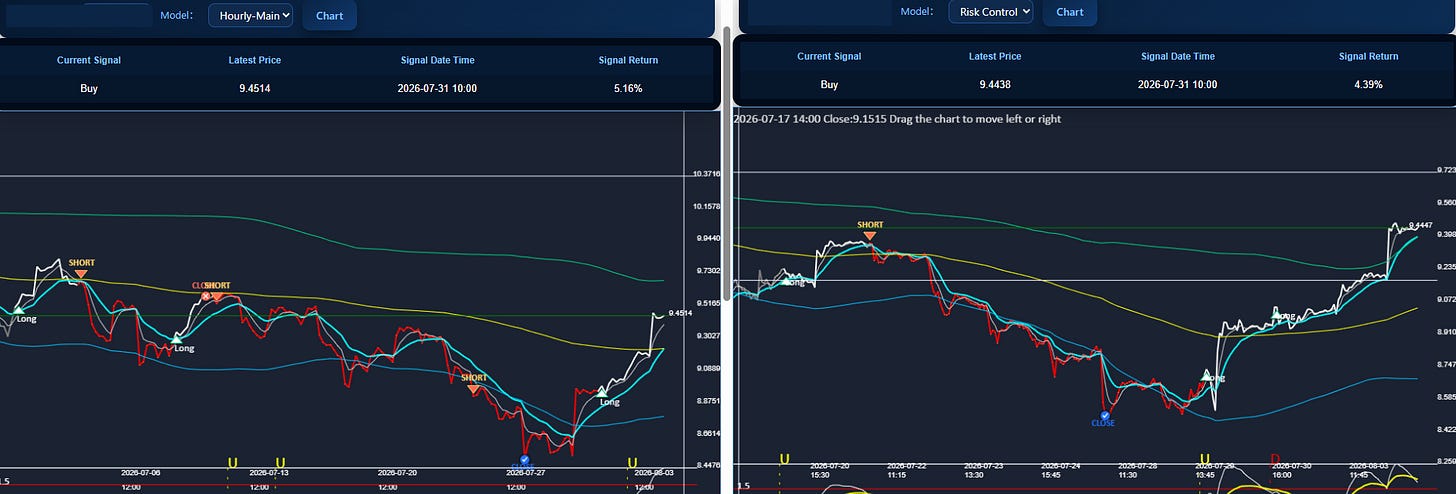Click latest price 9.4514 in Hourly-Main table

coord(255,88)
